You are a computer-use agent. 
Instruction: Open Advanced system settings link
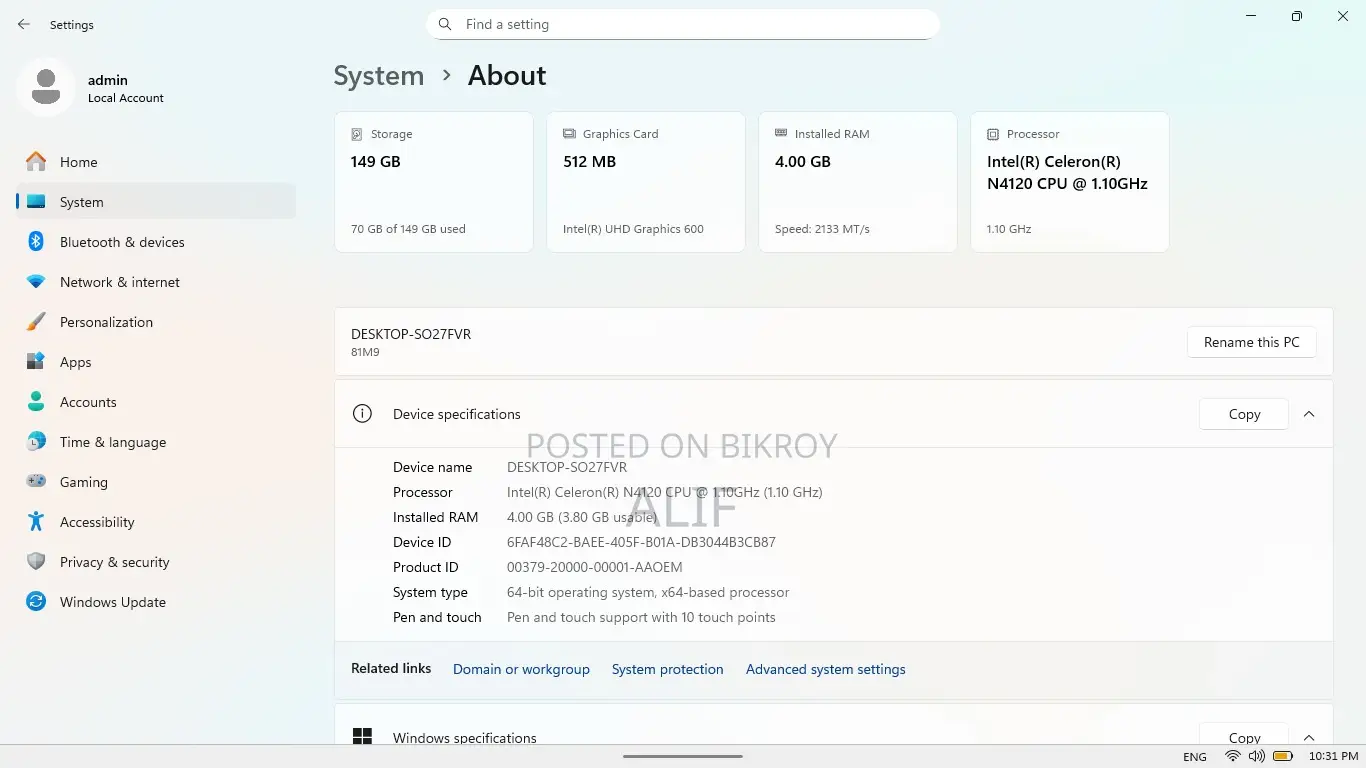pyautogui.click(x=826, y=669)
